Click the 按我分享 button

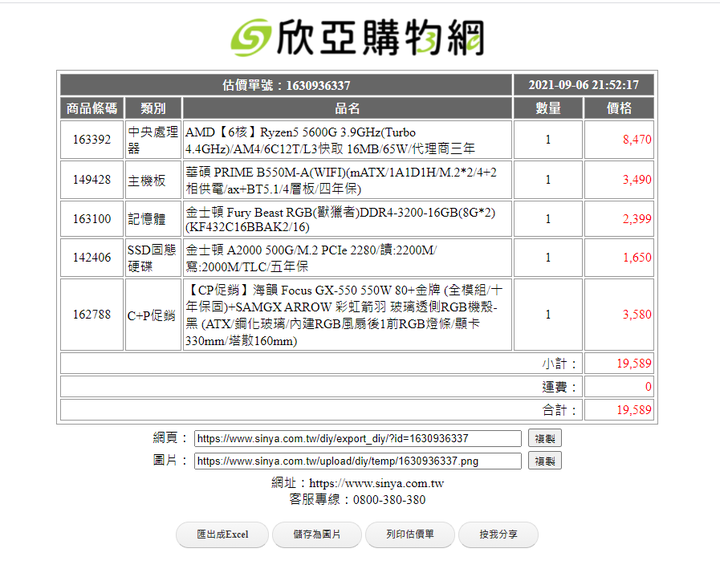click(498, 534)
